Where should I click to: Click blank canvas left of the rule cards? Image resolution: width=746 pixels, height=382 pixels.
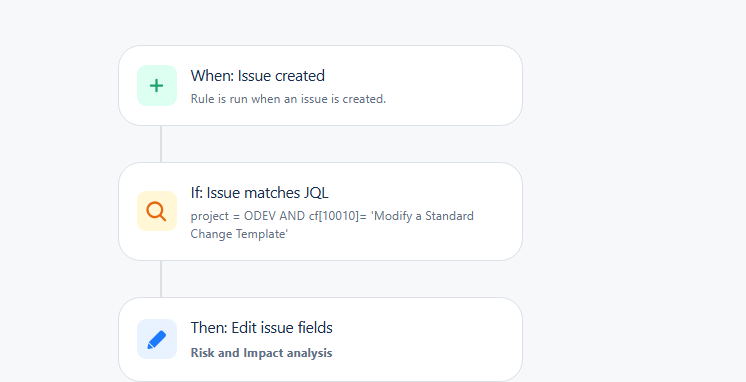[x=57, y=190]
